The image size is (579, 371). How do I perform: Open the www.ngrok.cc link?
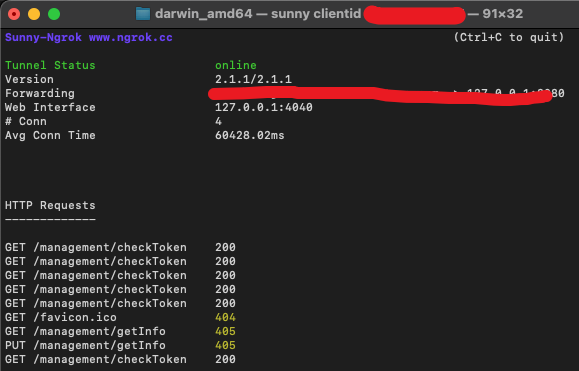[131, 38]
